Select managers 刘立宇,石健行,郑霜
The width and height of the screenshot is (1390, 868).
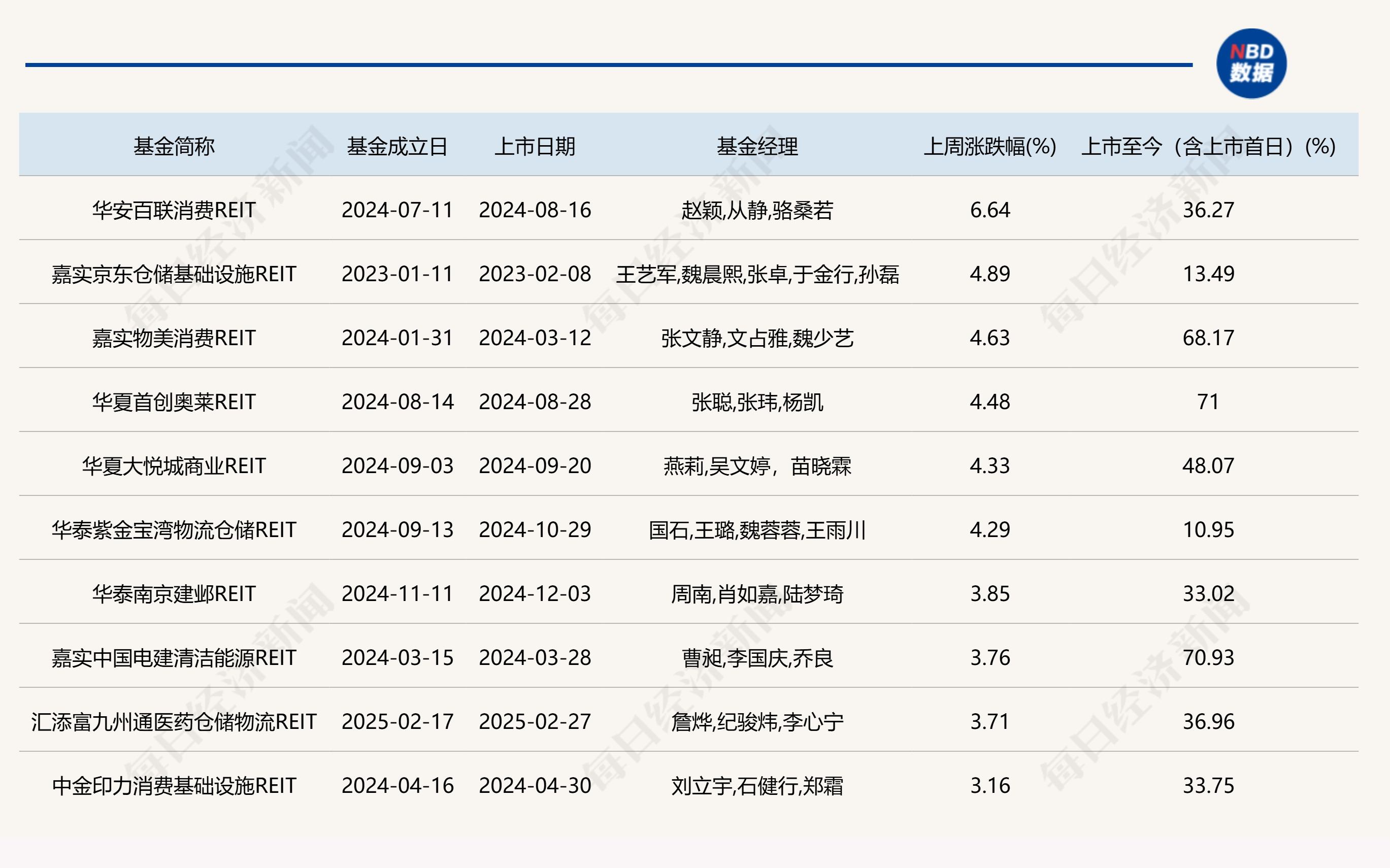[x=757, y=785]
